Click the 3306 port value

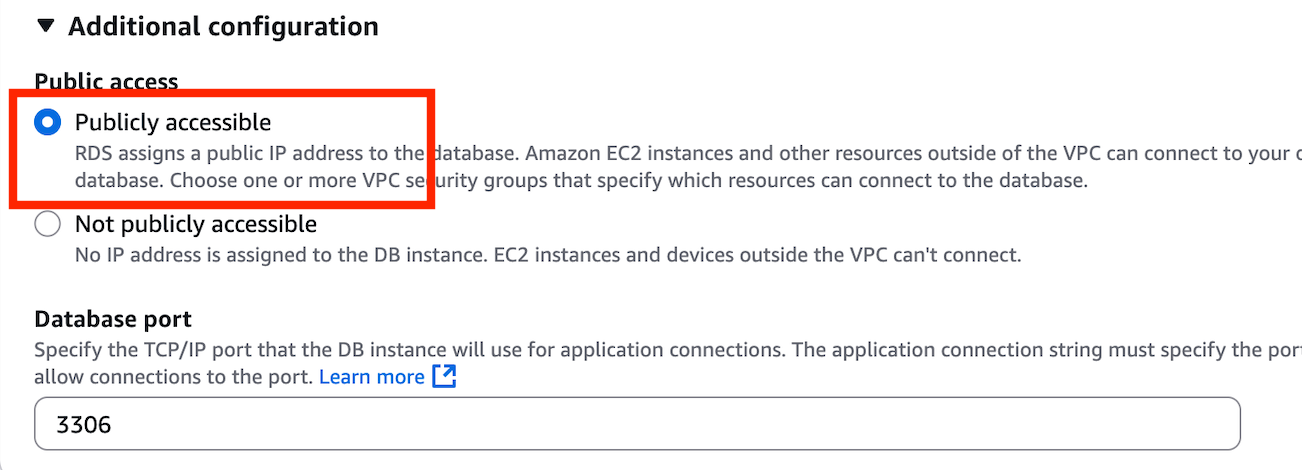click(84, 424)
